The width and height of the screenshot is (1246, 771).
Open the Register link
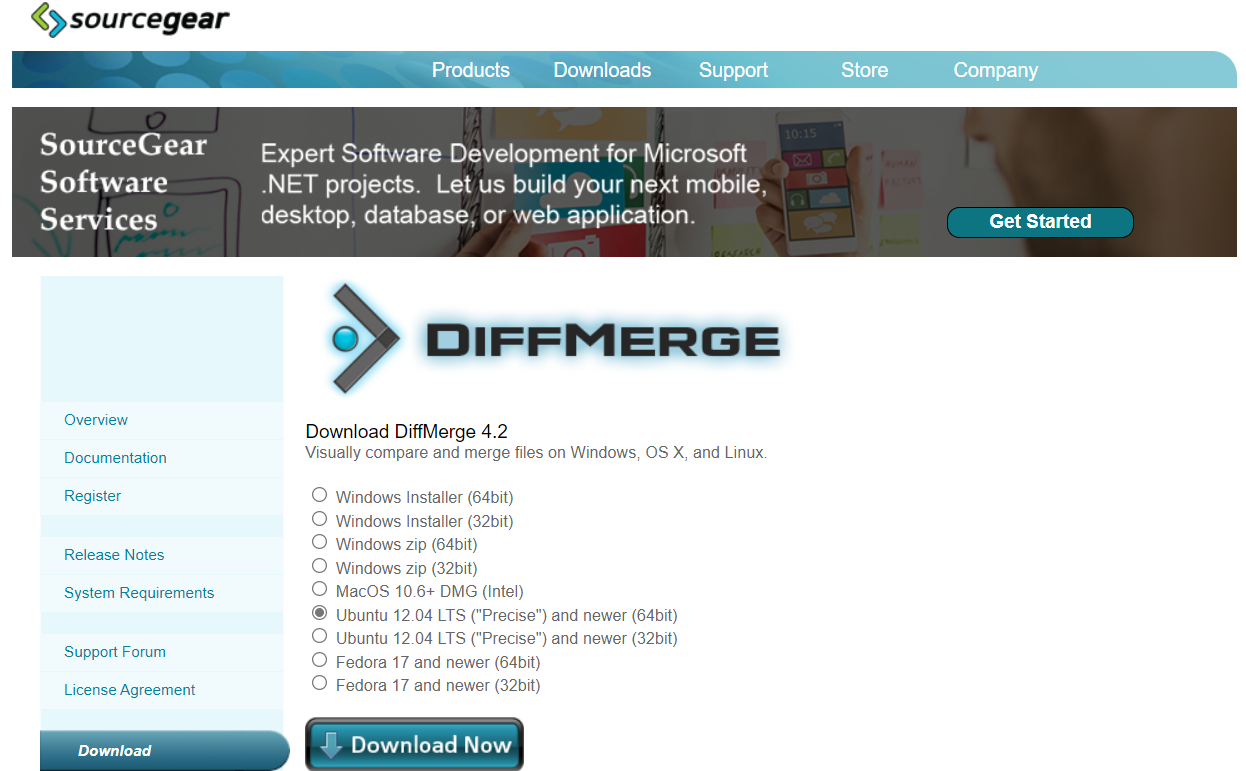(92, 496)
